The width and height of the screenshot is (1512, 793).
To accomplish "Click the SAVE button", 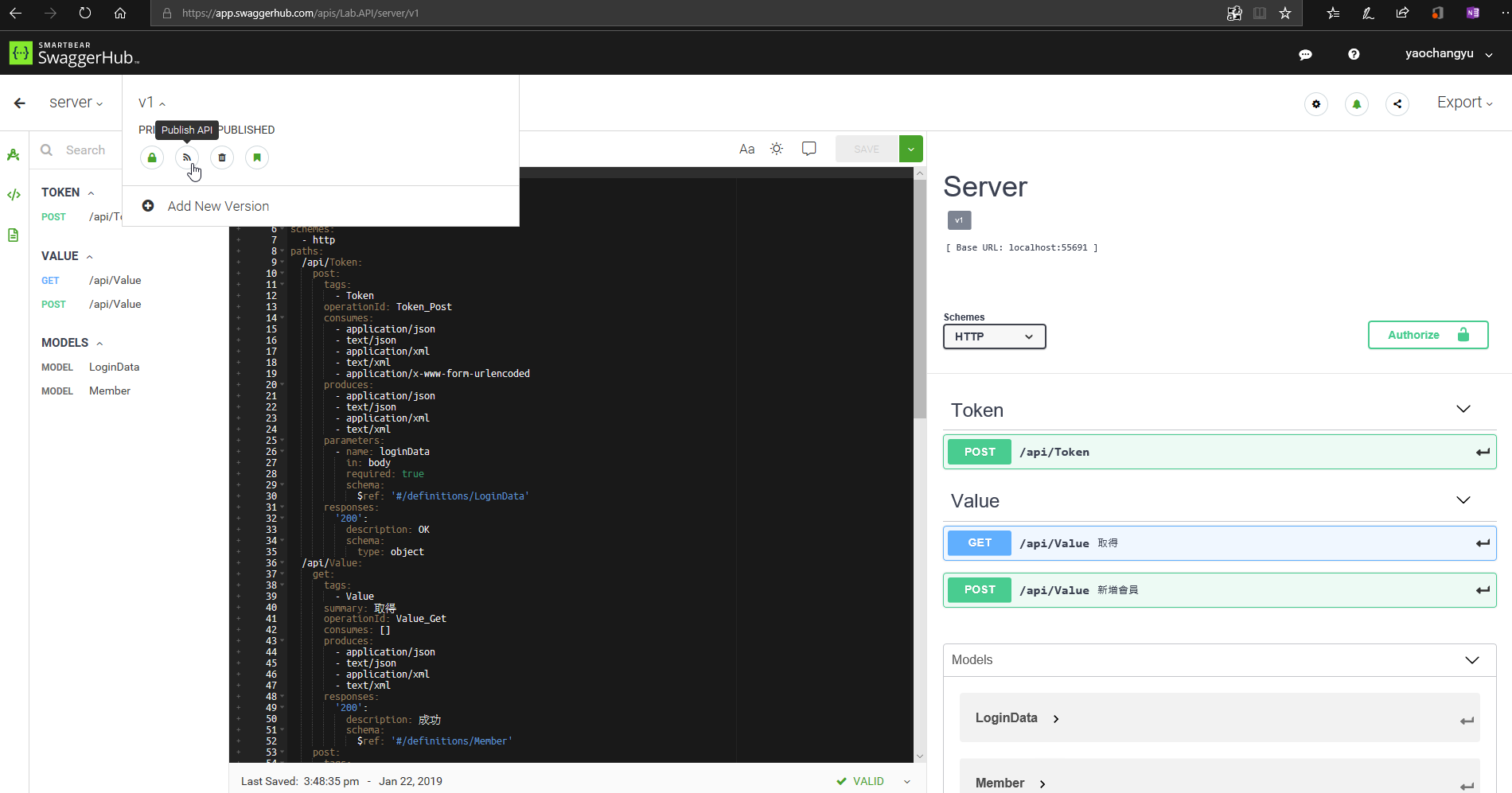I will pyautogui.click(x=867, y=148).
